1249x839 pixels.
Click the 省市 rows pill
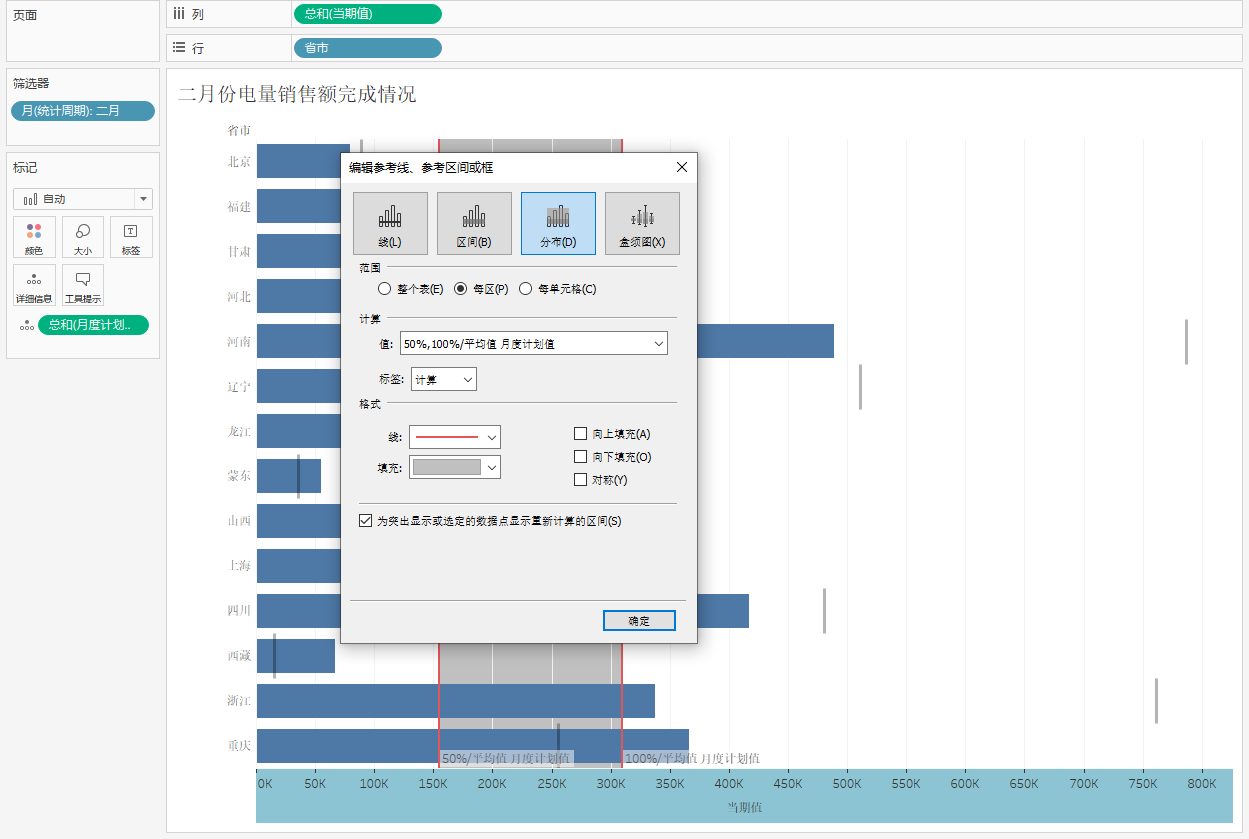coord(367,48)
